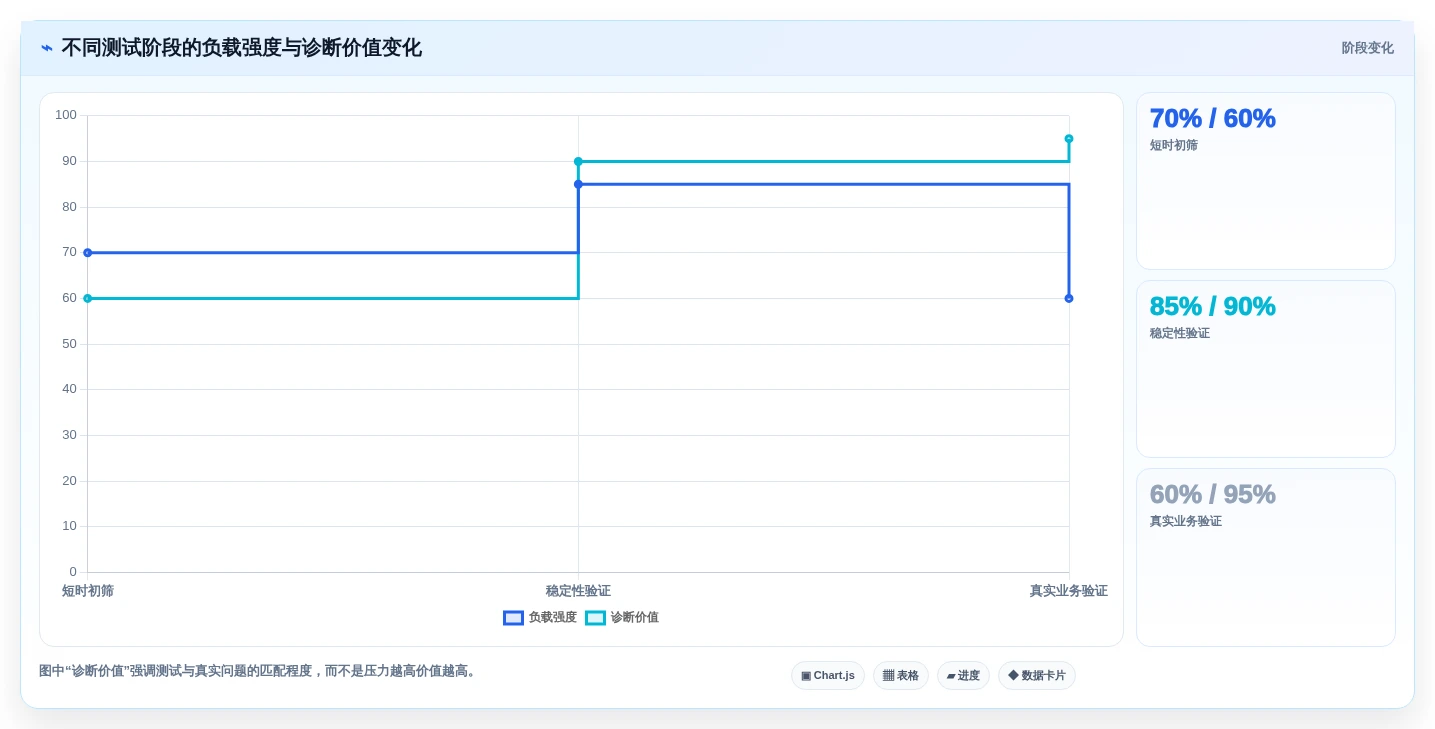Screen dimensions: 1435x729
Task: Click the 0 y-axis tick label
Action: (x=73, y=572)
